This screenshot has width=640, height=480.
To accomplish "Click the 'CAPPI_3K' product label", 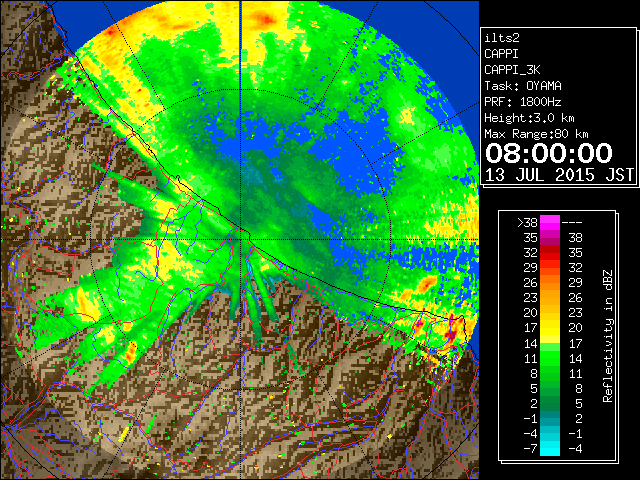I will pyautogui.click(x=512, y=70).
